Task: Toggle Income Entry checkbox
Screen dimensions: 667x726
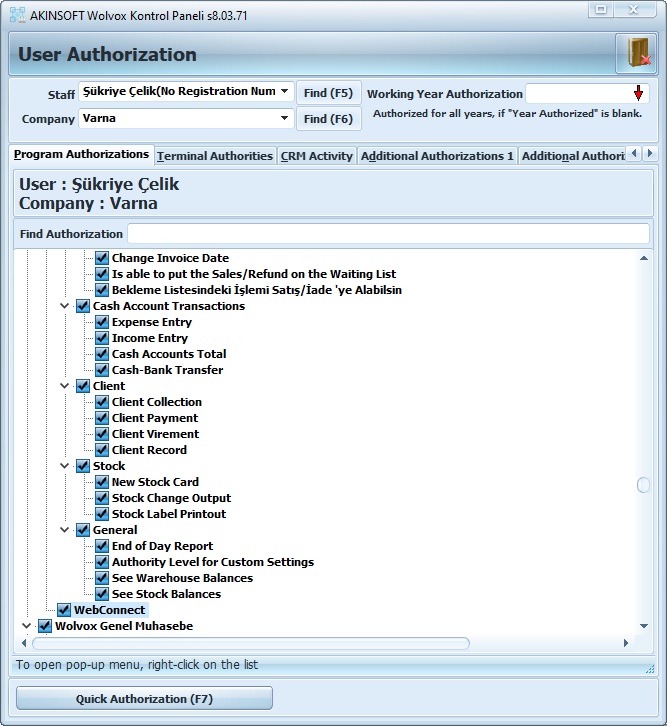Action: tap(102, 338)
